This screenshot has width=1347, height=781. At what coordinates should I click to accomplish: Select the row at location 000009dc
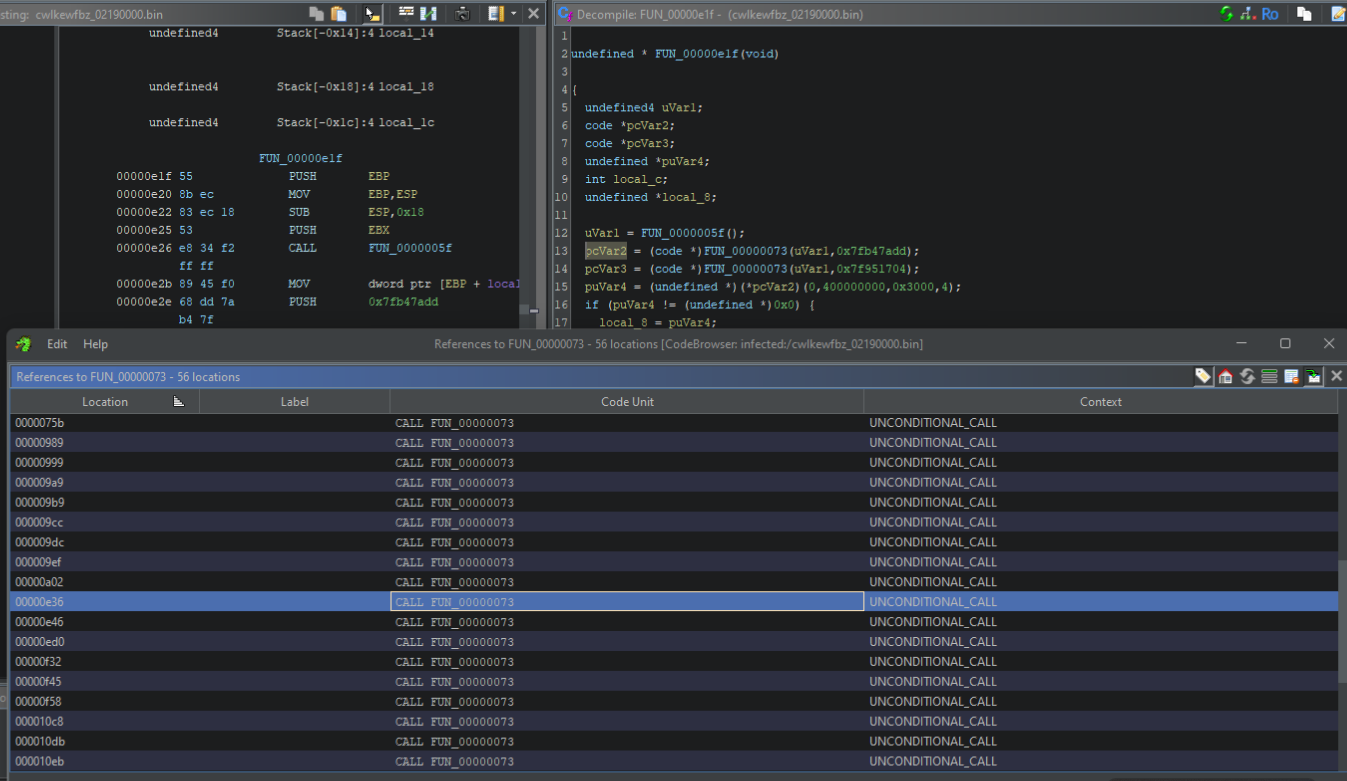(674, 542)
